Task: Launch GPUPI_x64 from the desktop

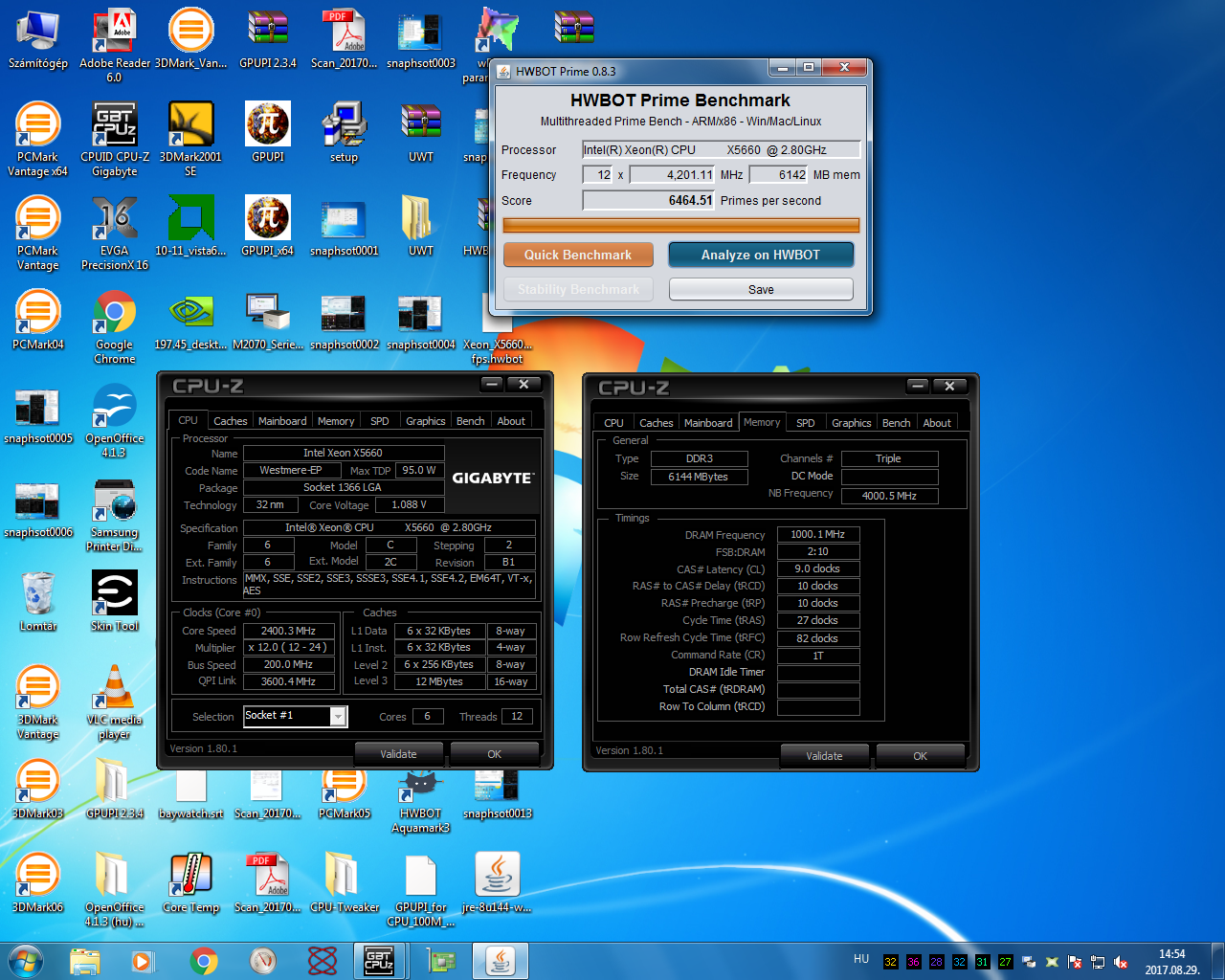Action: [268, 226]
